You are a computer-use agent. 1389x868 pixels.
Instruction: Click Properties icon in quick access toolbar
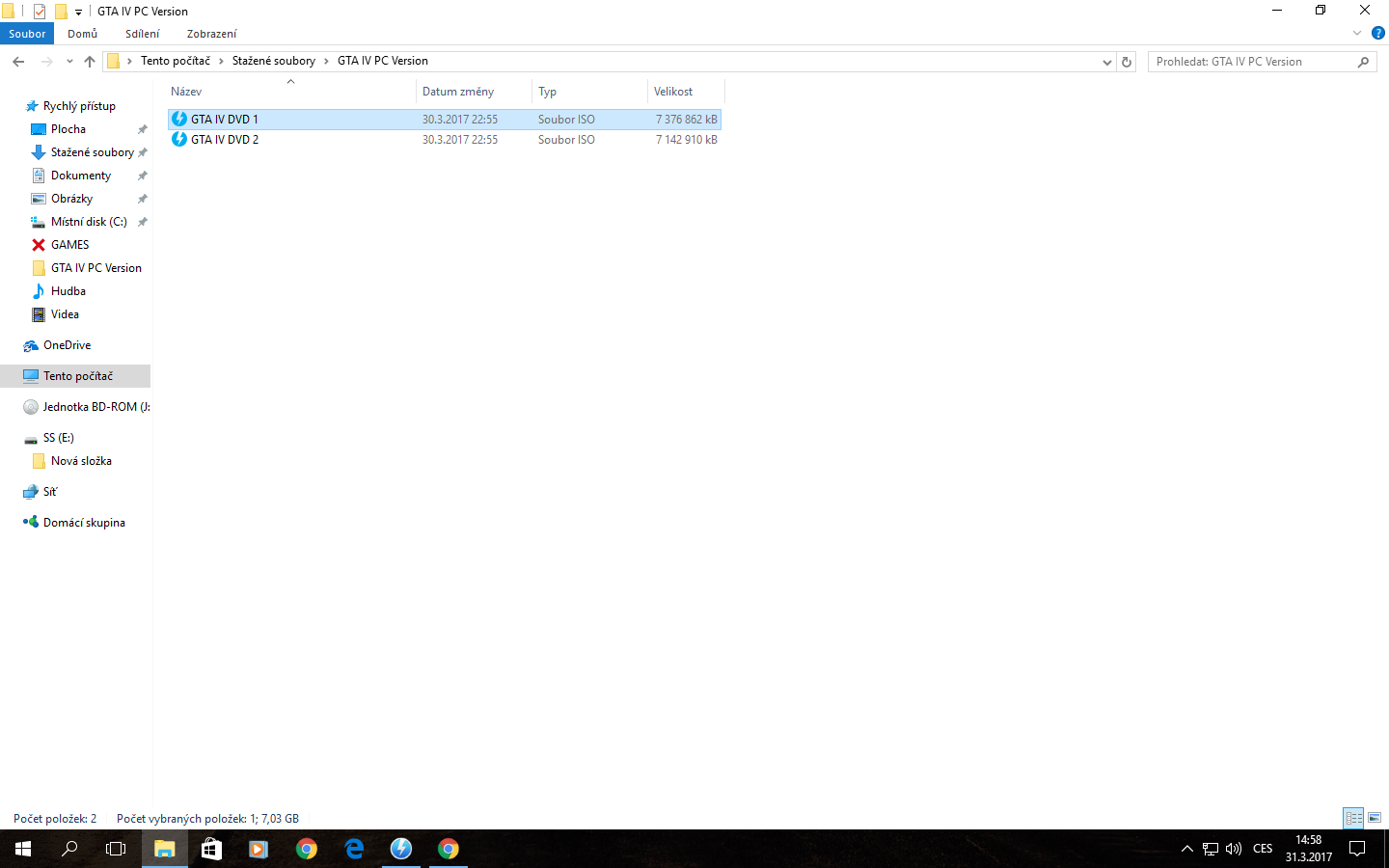40,12
